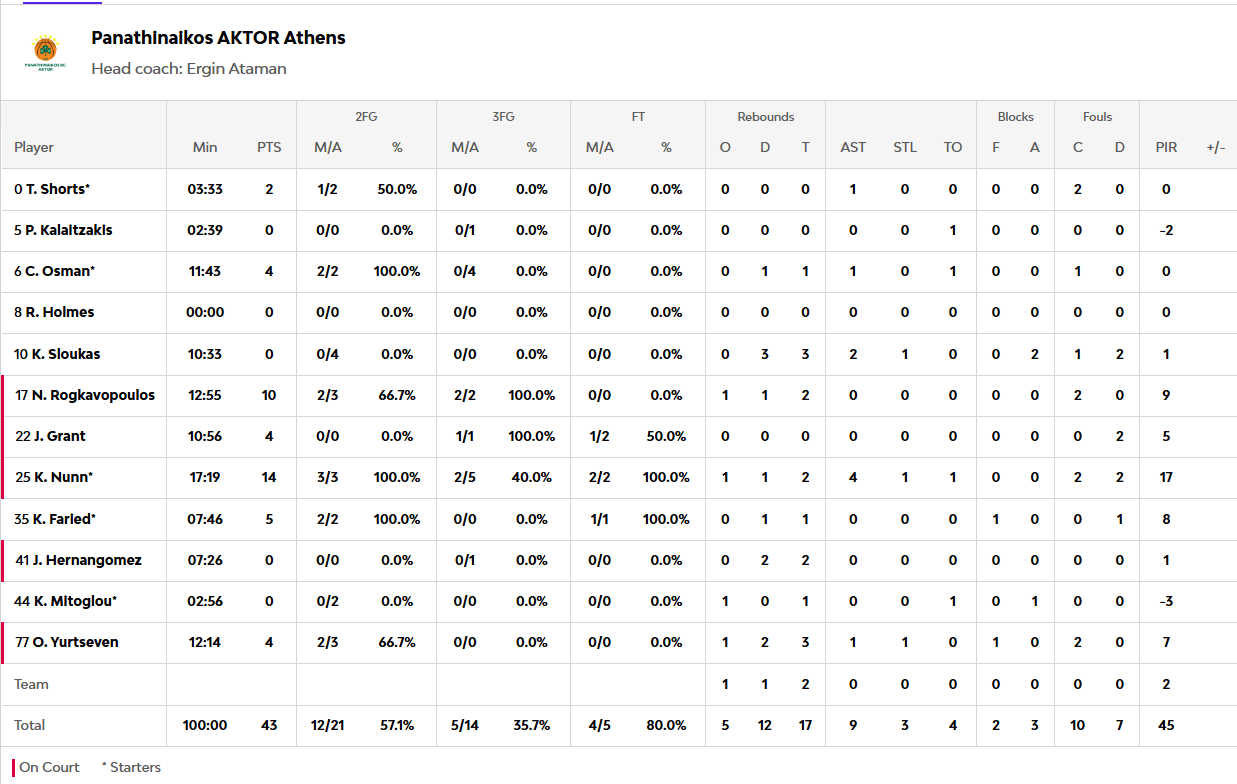Select K. Mitoglou from the table

[71, 601]
